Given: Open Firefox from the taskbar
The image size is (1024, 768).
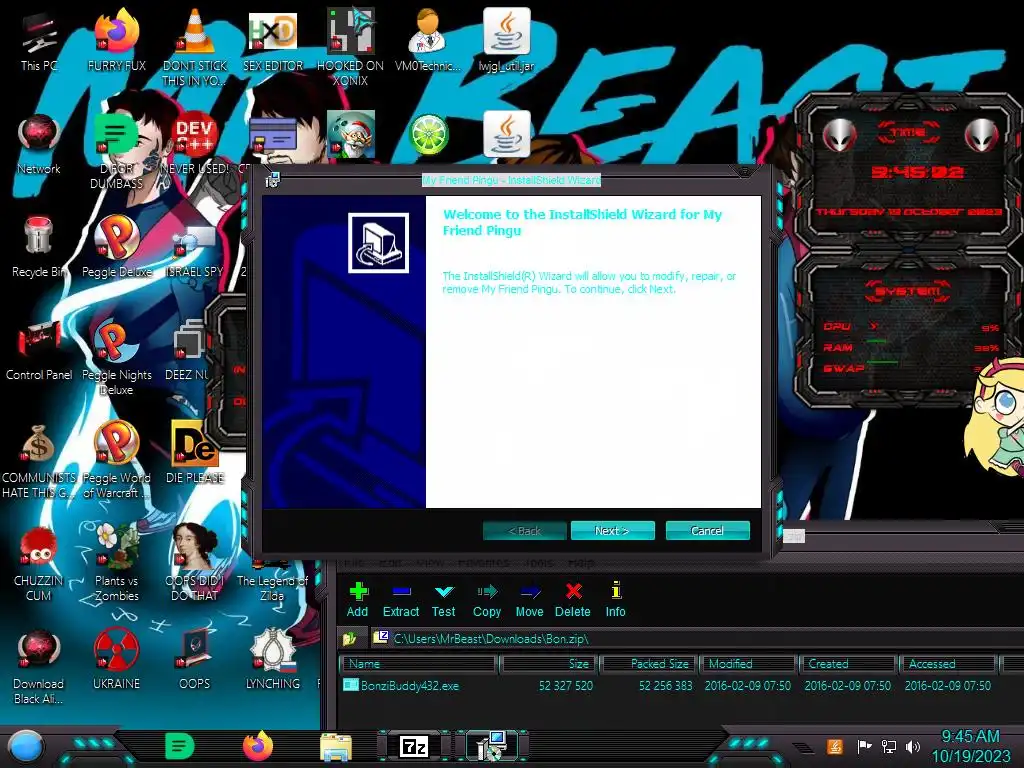Looking at the screenshot, I should 258,746.
